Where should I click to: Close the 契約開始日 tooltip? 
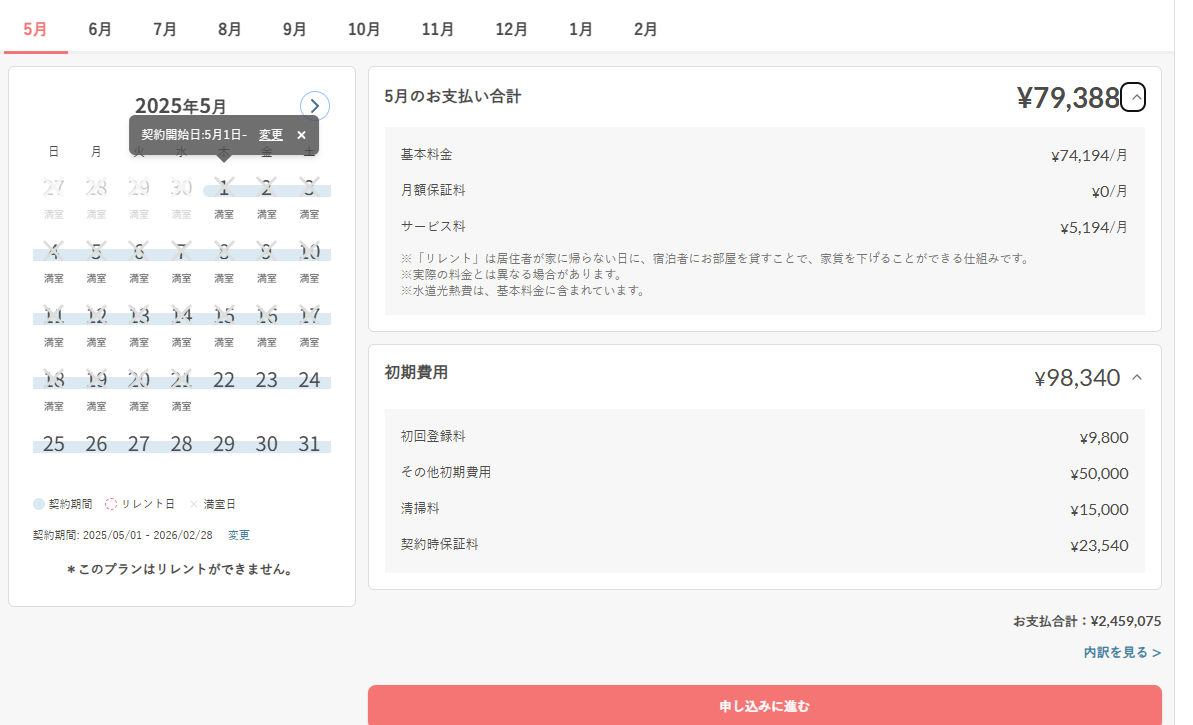(x=300, y=134)
